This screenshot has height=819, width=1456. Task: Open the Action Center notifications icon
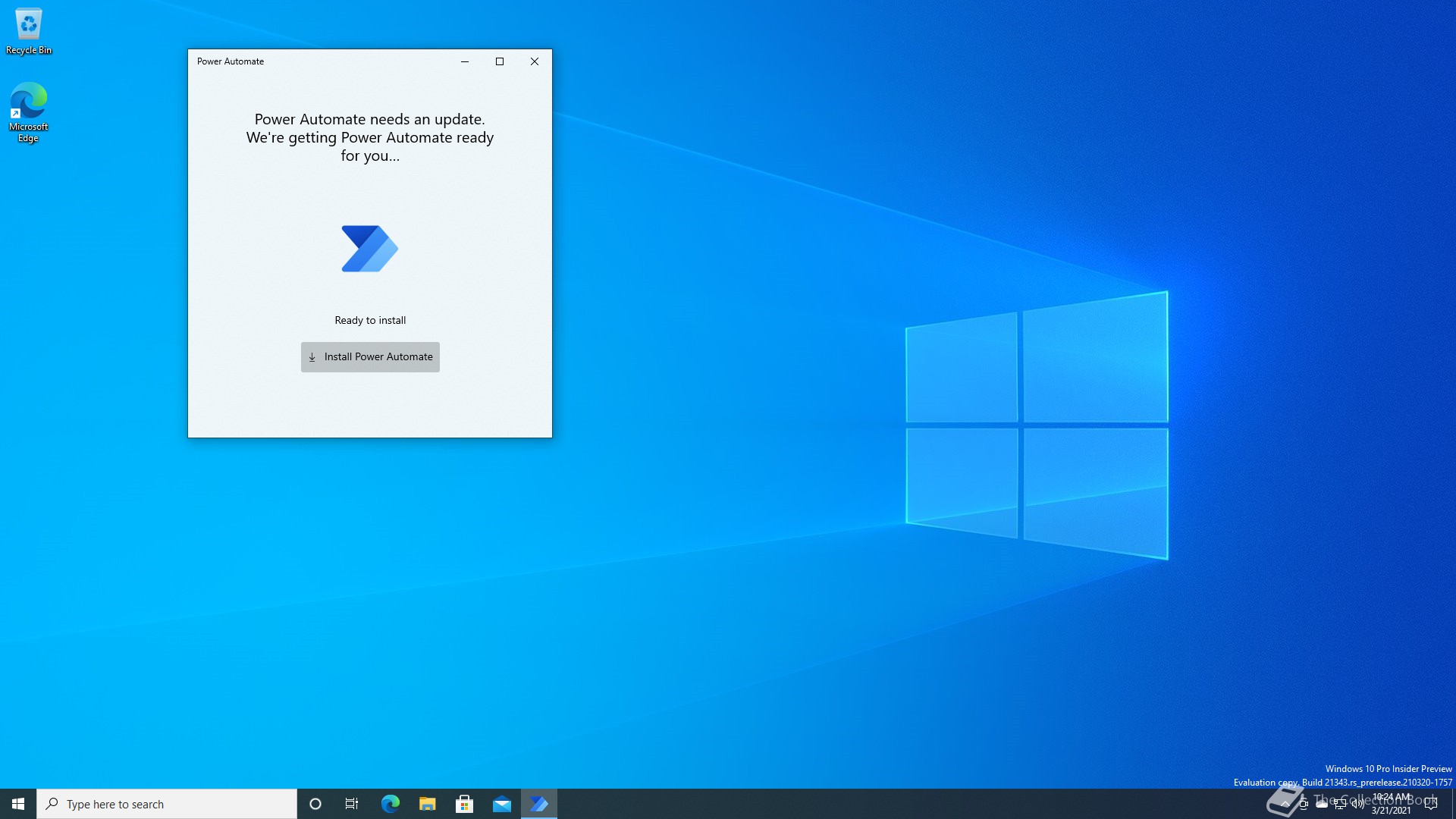pos(1431,804)
